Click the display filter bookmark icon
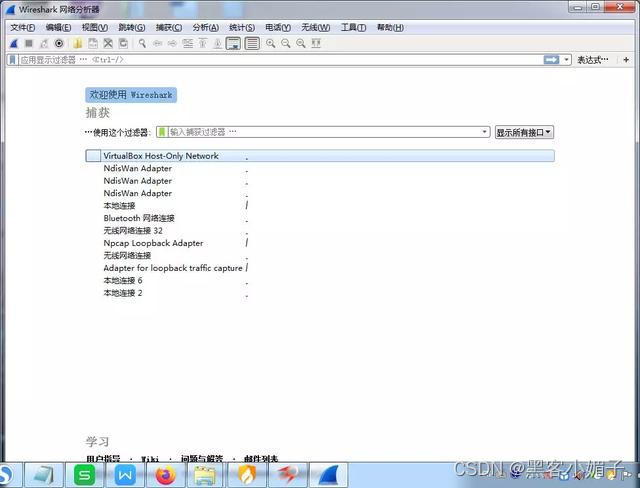 (13, 60)
